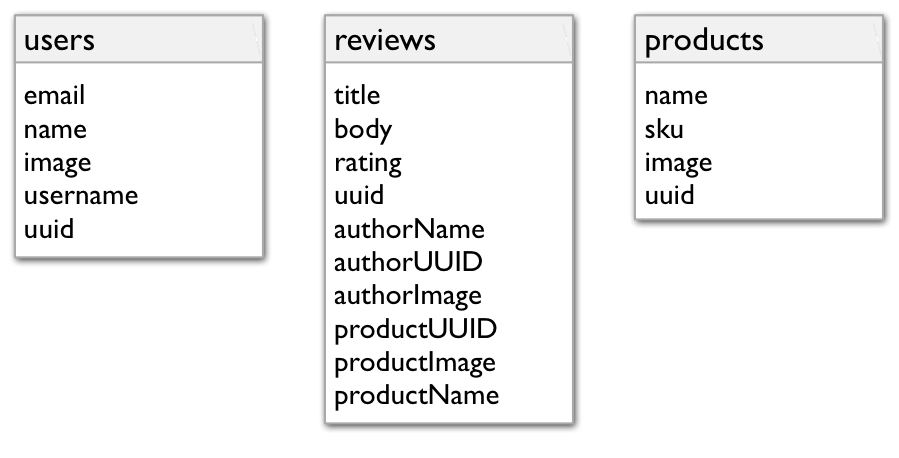
Task: Select the image field in products table
Action: [x=678, y=162]
